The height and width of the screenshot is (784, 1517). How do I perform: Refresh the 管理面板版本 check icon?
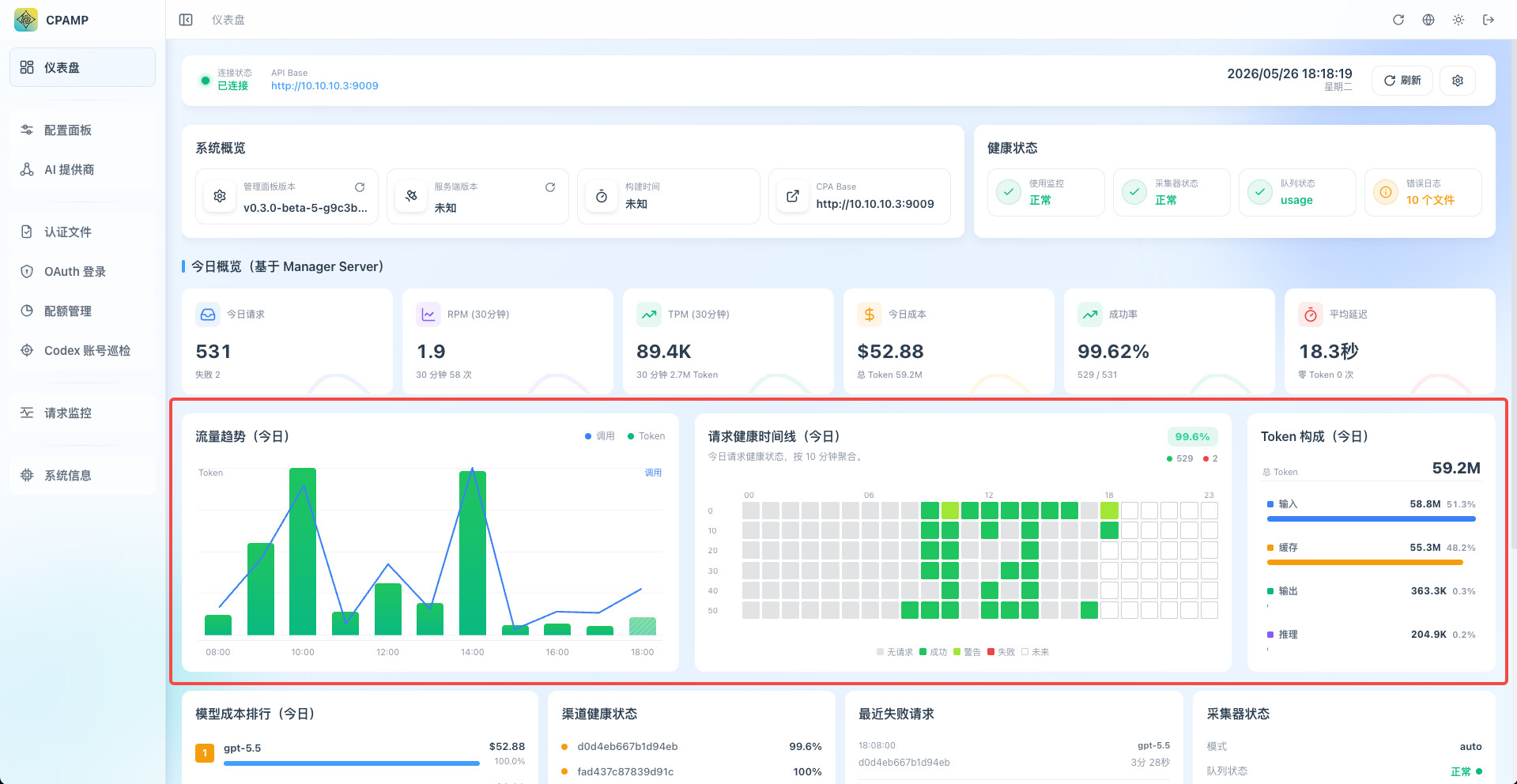[360, 187]
